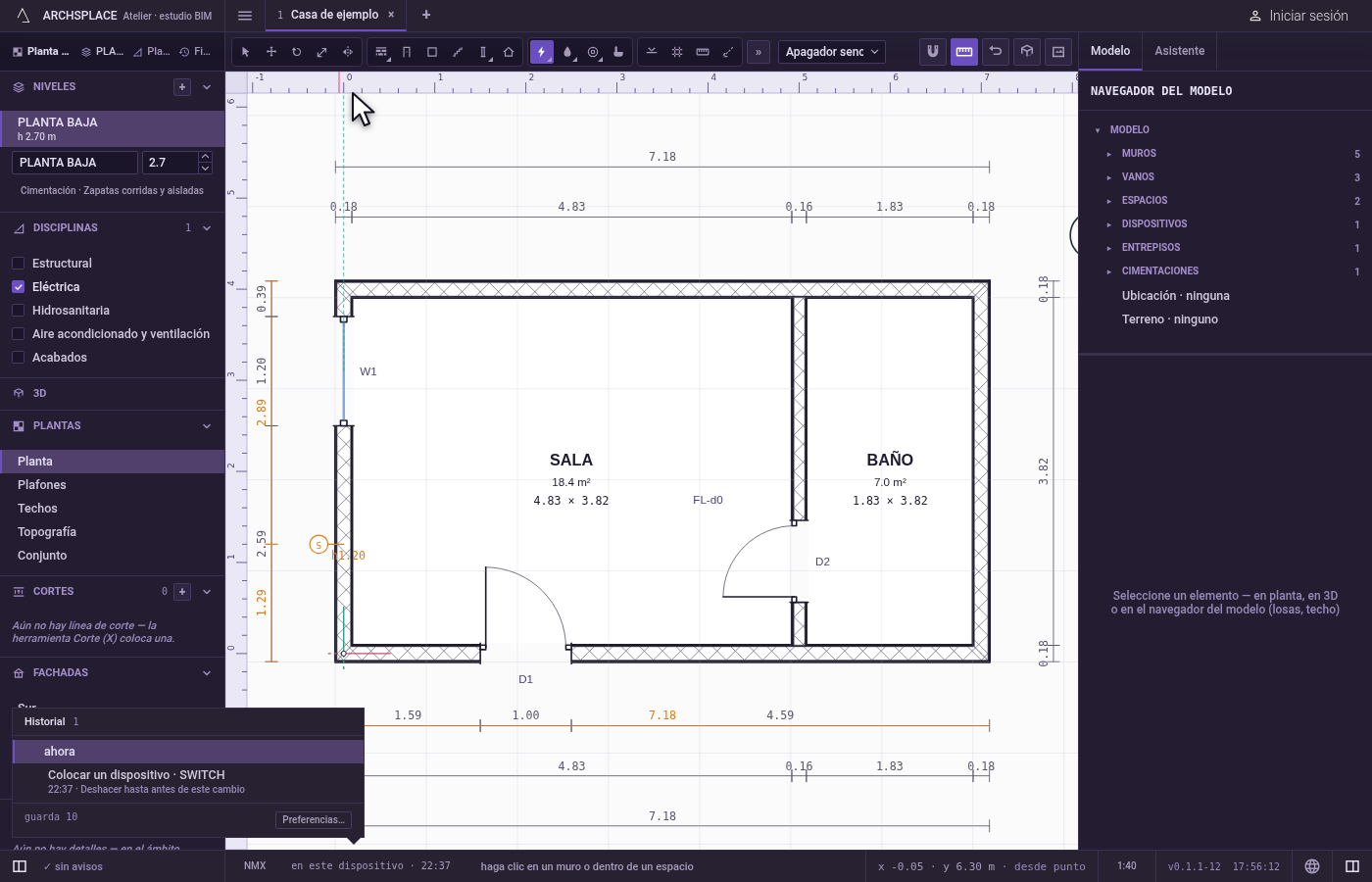The width and height of the screenshot is (1372, 882).
Task: Toggle the magnet snap icon
Action: pos(933,52)
